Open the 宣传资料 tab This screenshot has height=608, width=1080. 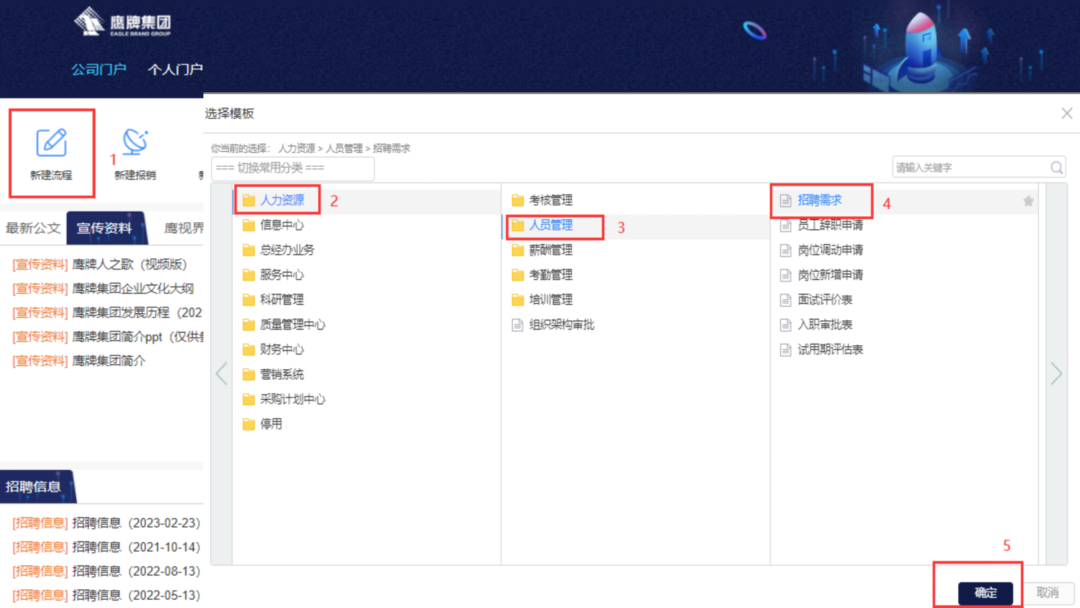point(105,228)
